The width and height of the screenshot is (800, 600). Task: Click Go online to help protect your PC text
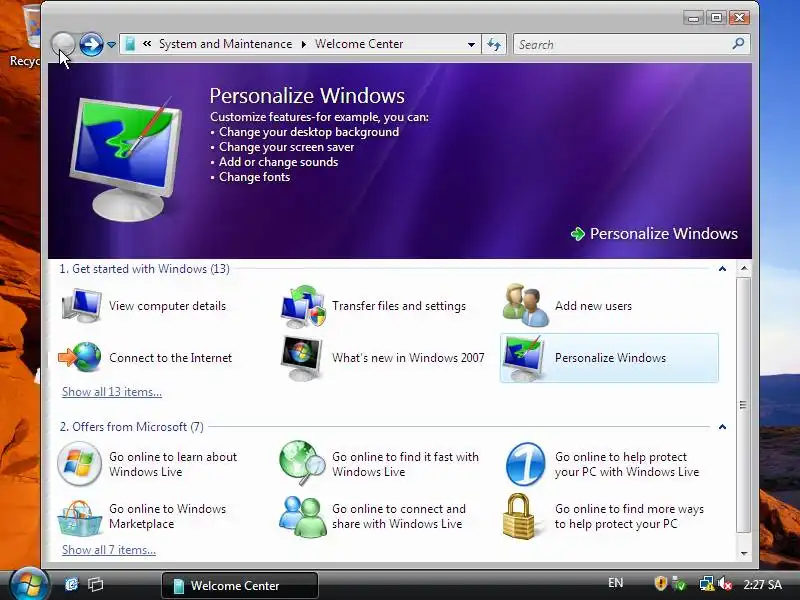point(627,464)
